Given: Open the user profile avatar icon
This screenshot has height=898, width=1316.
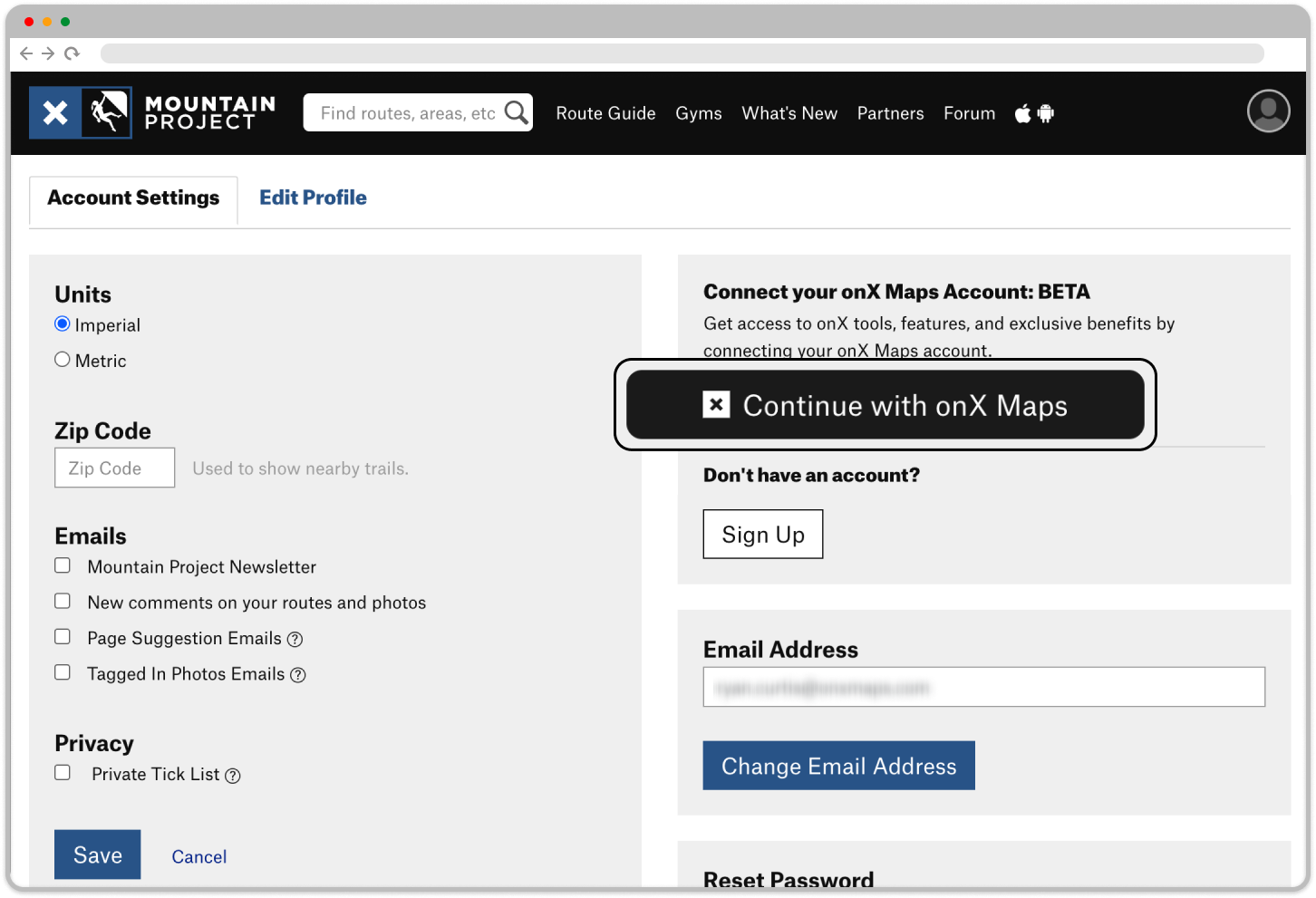Looking at the screenshot, I should (x=1268, y=111).
